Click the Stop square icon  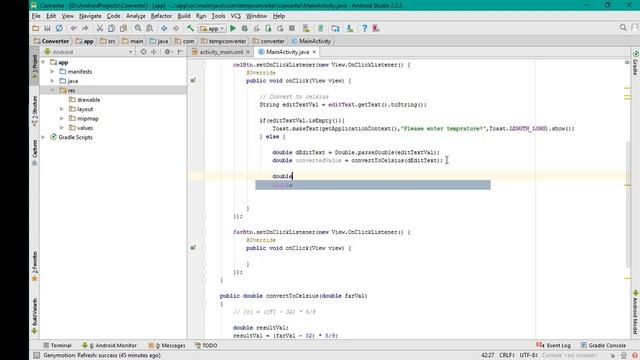292,28
